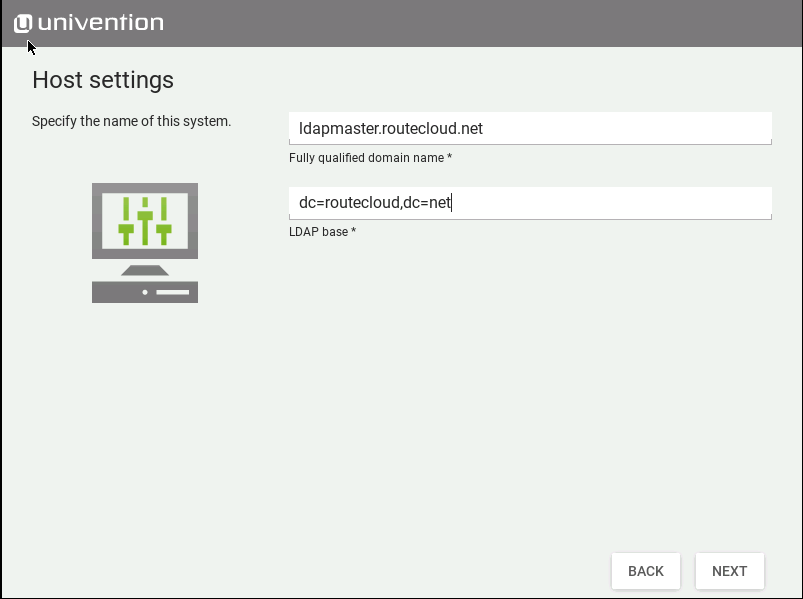Go back with the BACK button

[x=646, y=571]
